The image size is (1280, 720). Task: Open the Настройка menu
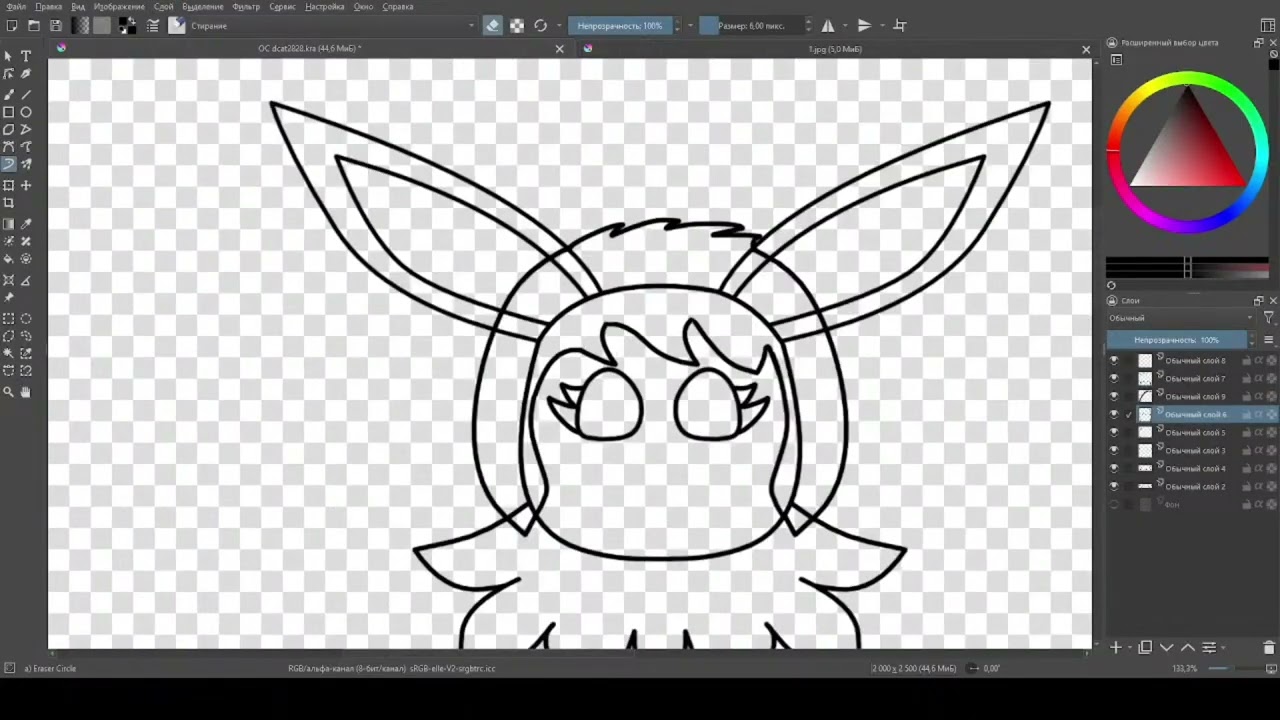tap(325, 6)
